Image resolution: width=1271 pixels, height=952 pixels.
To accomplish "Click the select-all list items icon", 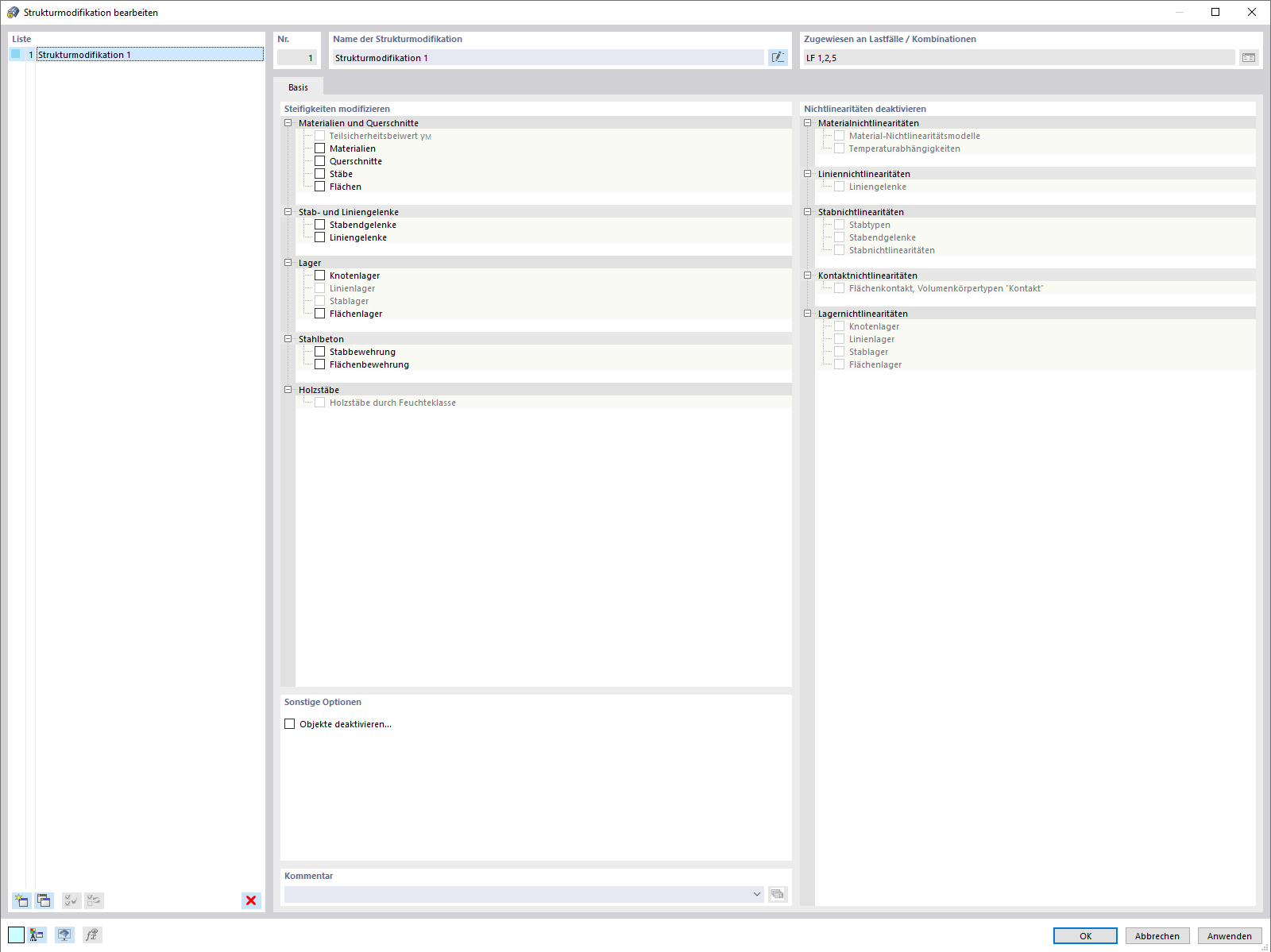I will tap(71, 900).
